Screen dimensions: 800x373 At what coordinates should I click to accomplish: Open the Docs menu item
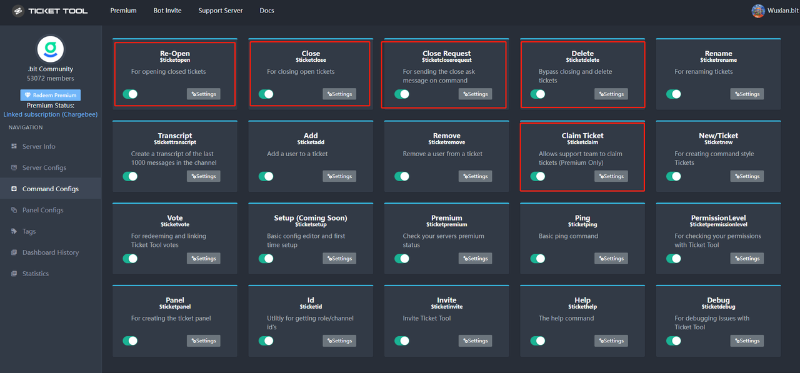click(267, 11)
